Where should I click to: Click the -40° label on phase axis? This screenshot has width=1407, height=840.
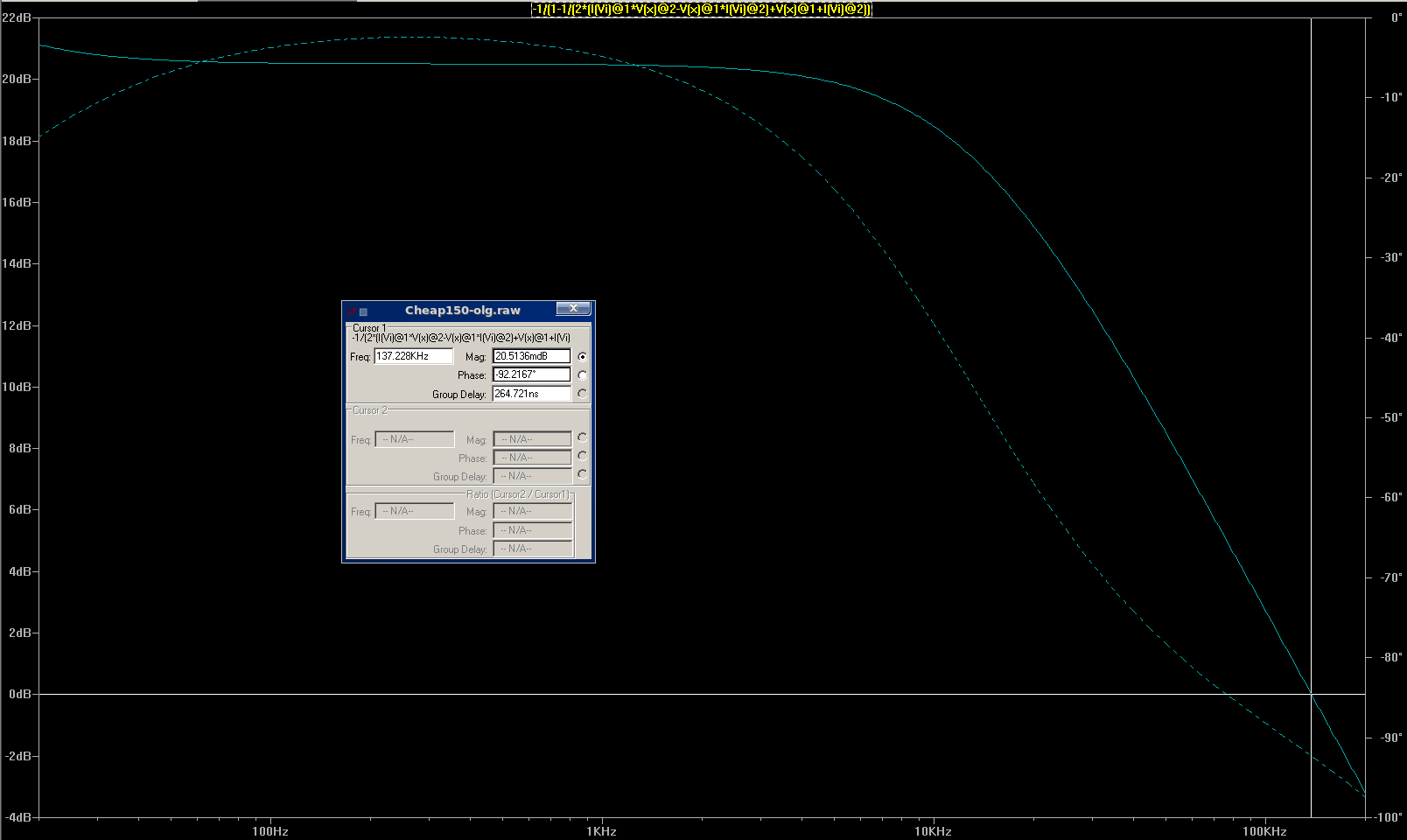tap(1391, 338)
